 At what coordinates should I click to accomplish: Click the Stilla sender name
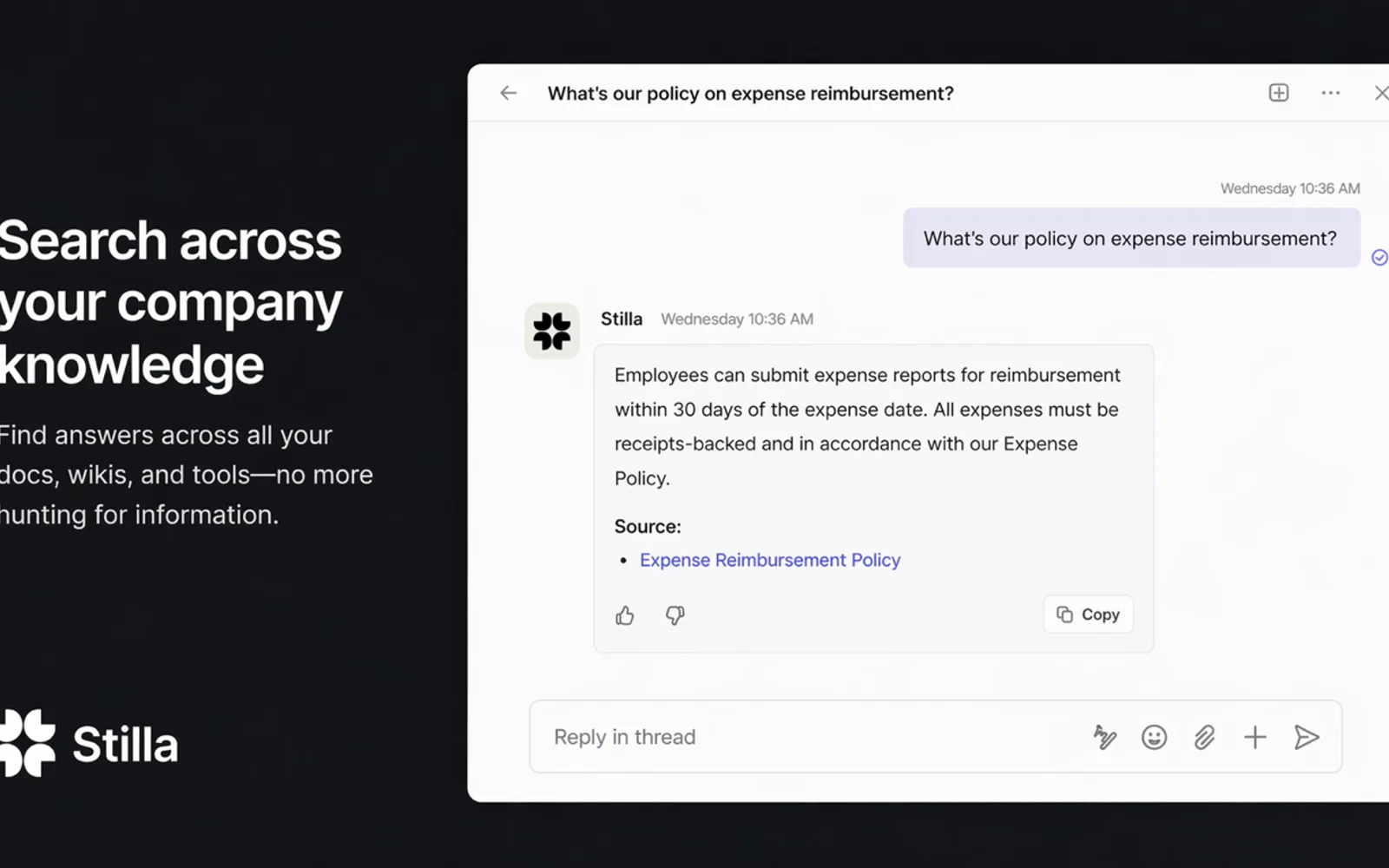(x=622, y=319)
